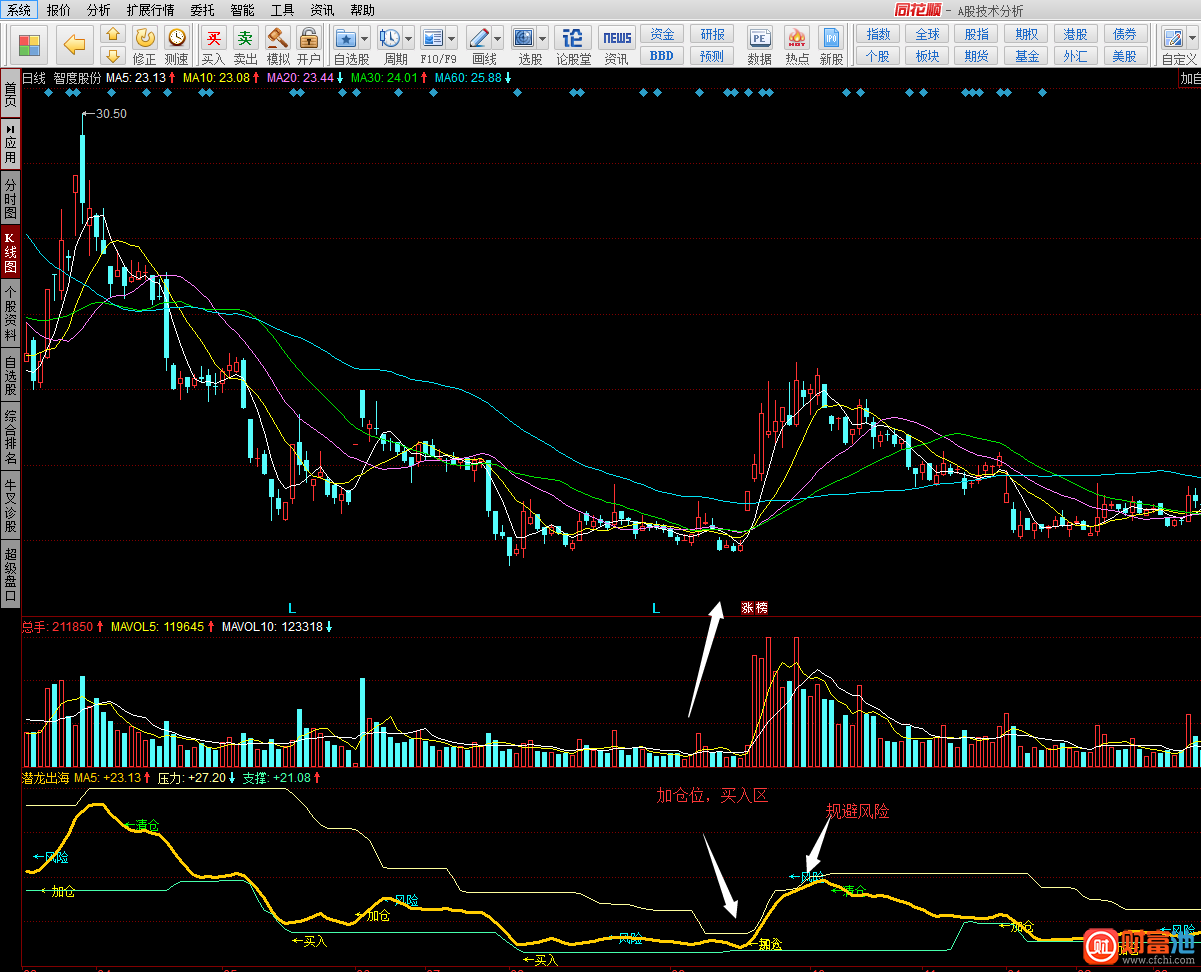Expand the 画线 dropdown arrow
The image size is (1201, 972).
point(497,39)
